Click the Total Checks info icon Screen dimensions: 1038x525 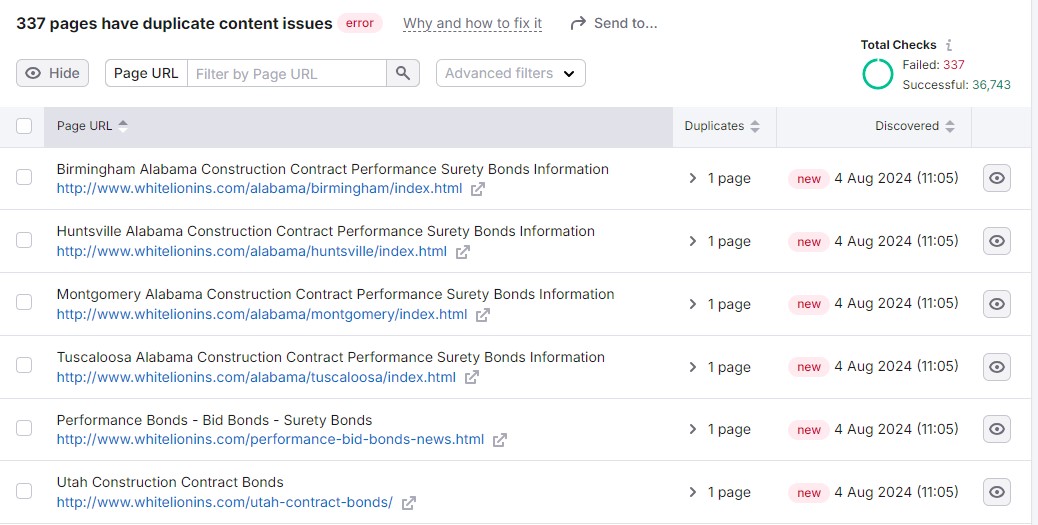949,45
